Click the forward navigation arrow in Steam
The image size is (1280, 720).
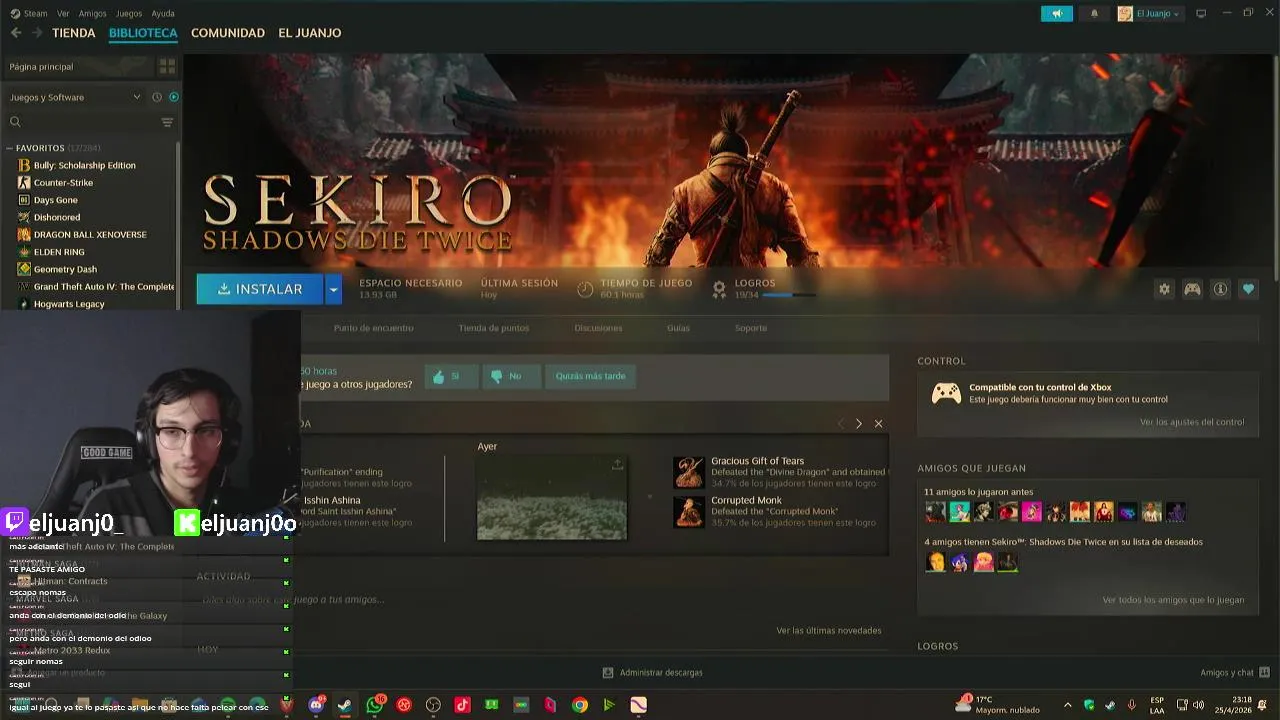tap(37, 33)
